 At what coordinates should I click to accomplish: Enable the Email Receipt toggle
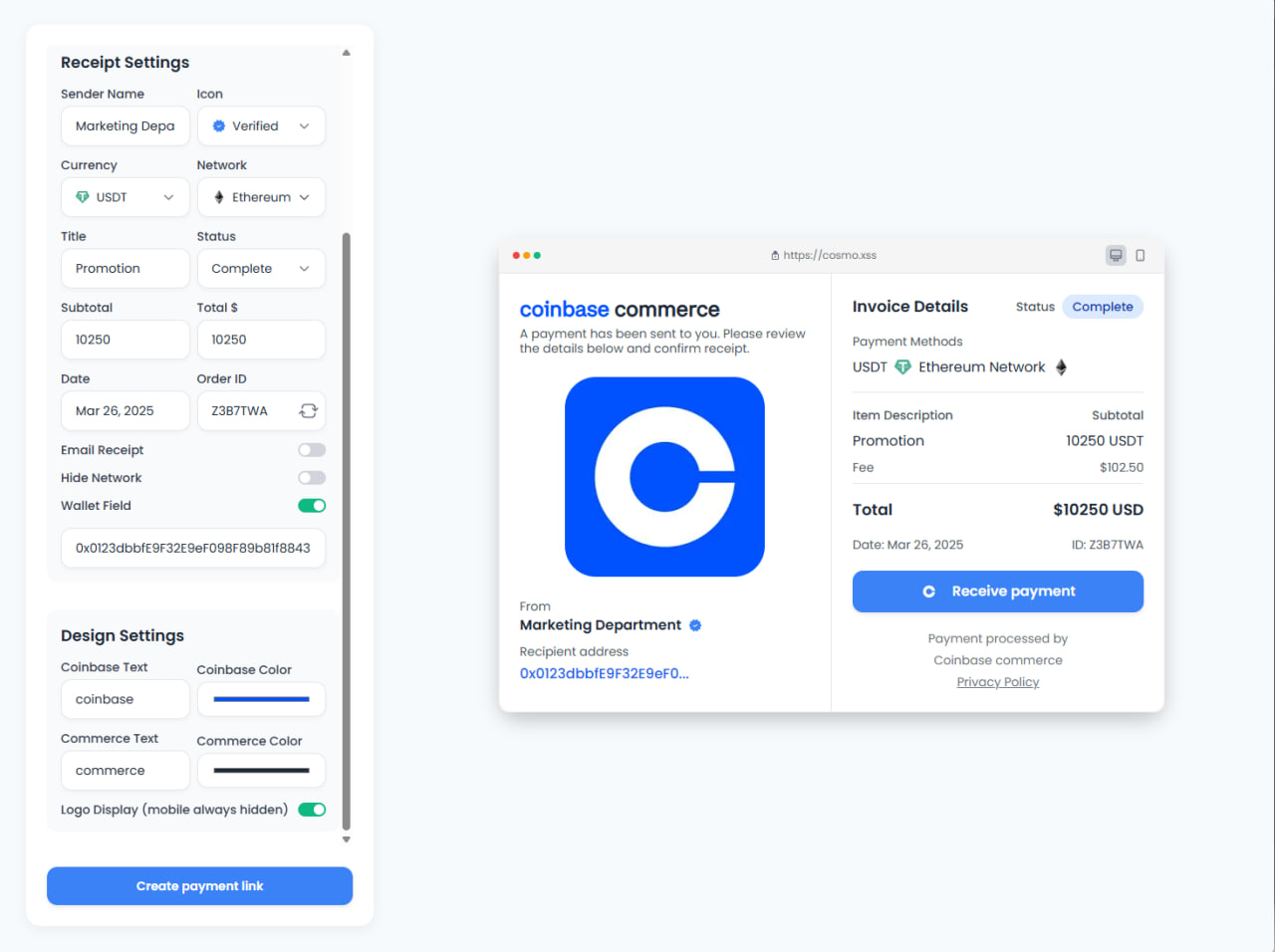(312, 450)
